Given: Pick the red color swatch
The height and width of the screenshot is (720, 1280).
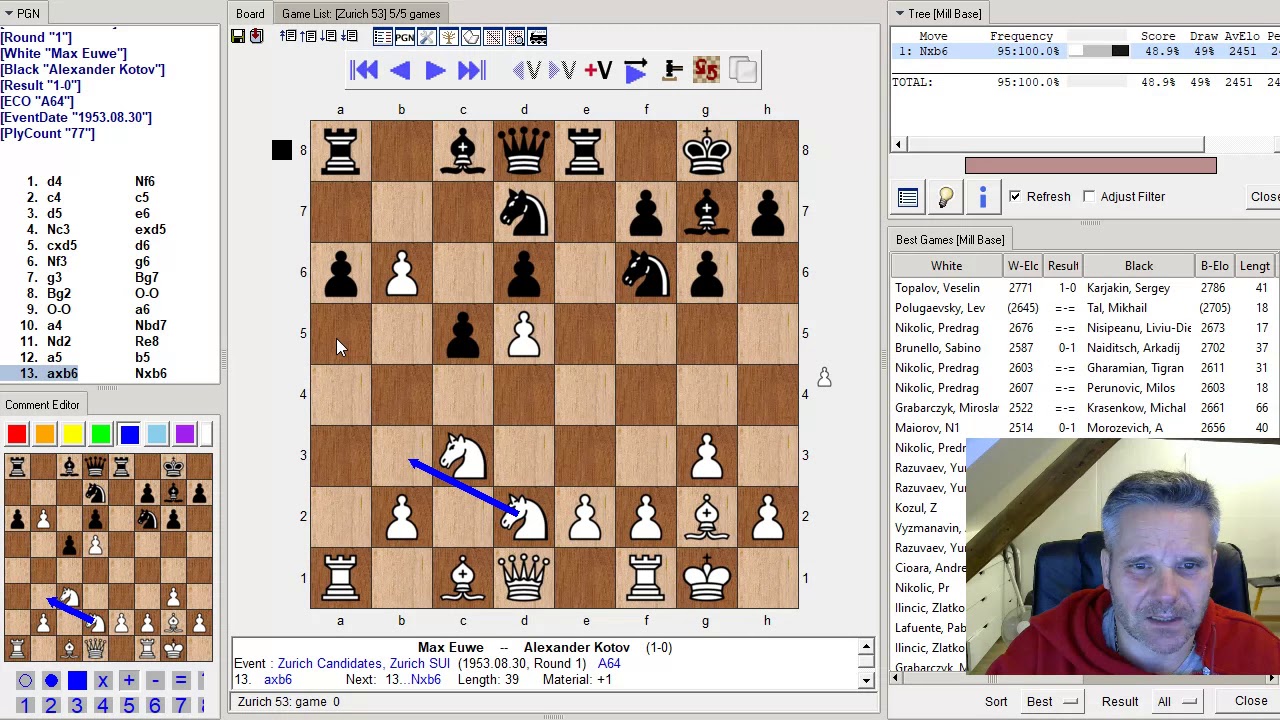Looking at the screenshot, I should pos(17,434).
